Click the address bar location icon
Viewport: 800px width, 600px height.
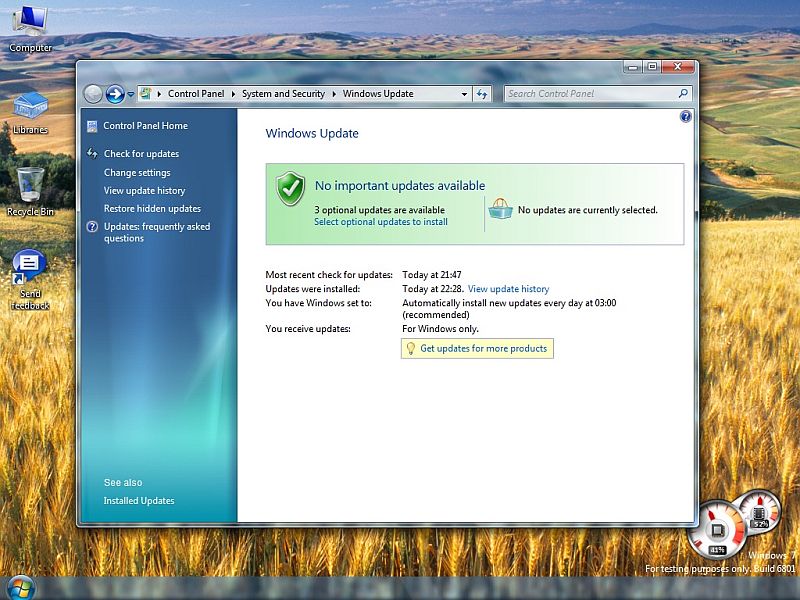(145, 93)
